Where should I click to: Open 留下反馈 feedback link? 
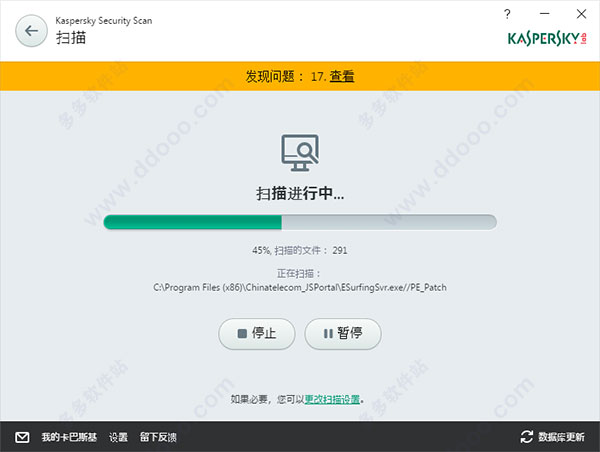click(x=158, y=437)
